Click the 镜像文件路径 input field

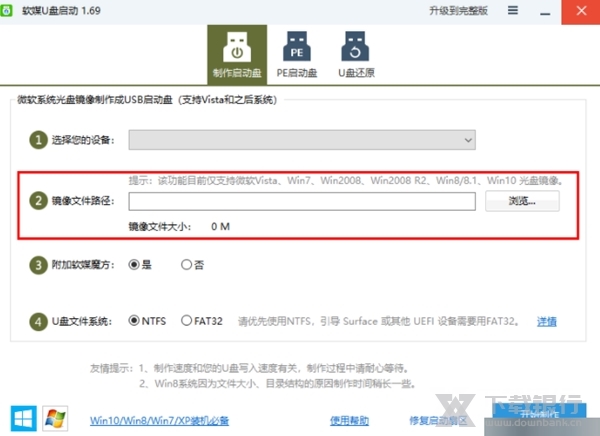click(302, 201)
